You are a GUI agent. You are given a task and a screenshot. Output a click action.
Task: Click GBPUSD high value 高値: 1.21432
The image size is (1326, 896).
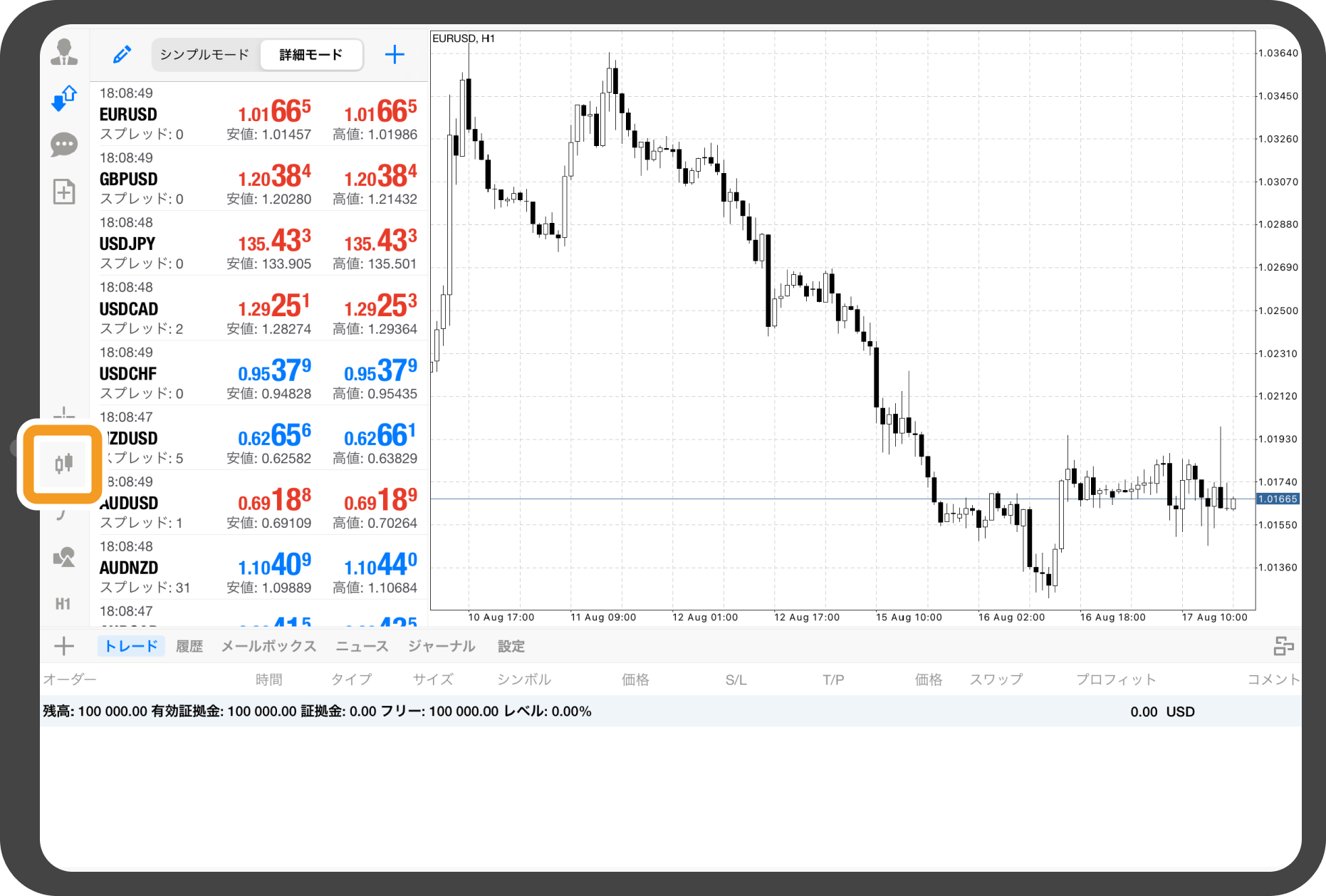pos(375,199)
